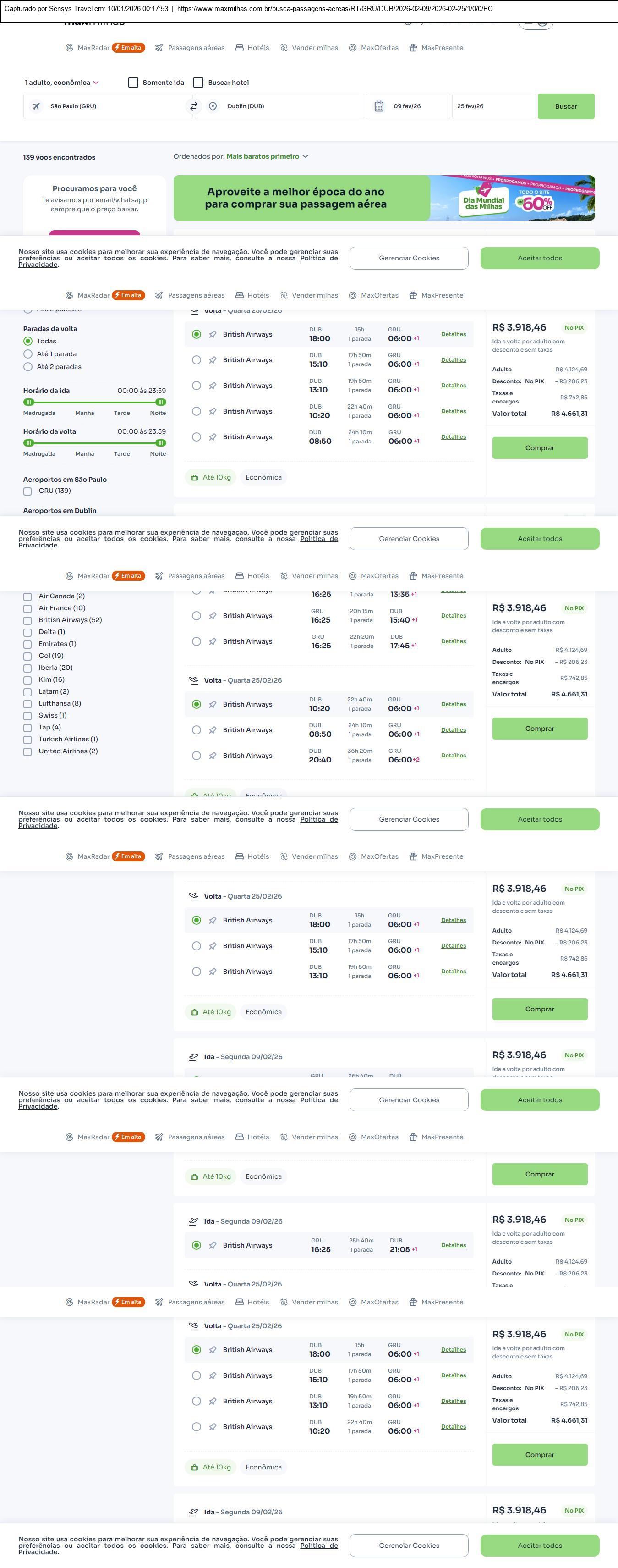Screen dimensions: 618x1568
Task: Enable the Buscar hotel checkbox
Action: 198,83
